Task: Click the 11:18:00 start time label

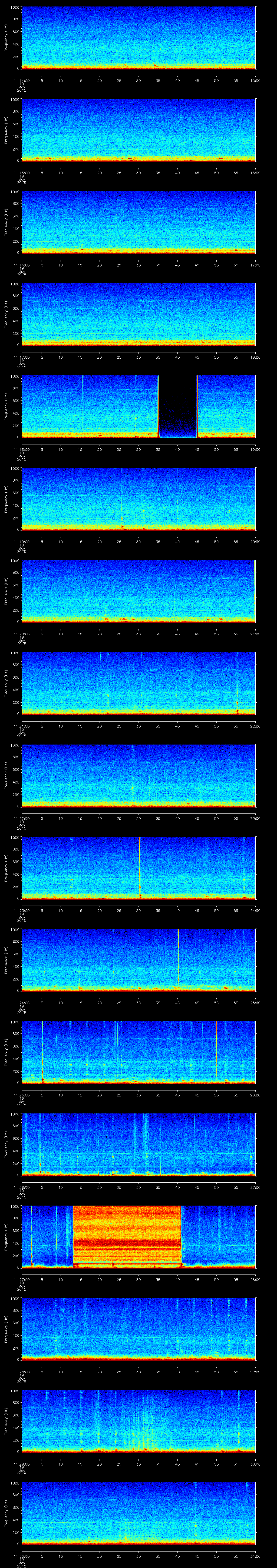Action: [21, 449]
